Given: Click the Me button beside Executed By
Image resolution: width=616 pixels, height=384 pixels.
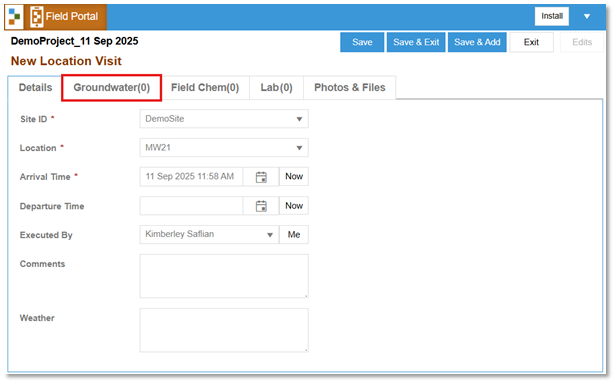Looking at the screenshot, I should tap(294, 235).
